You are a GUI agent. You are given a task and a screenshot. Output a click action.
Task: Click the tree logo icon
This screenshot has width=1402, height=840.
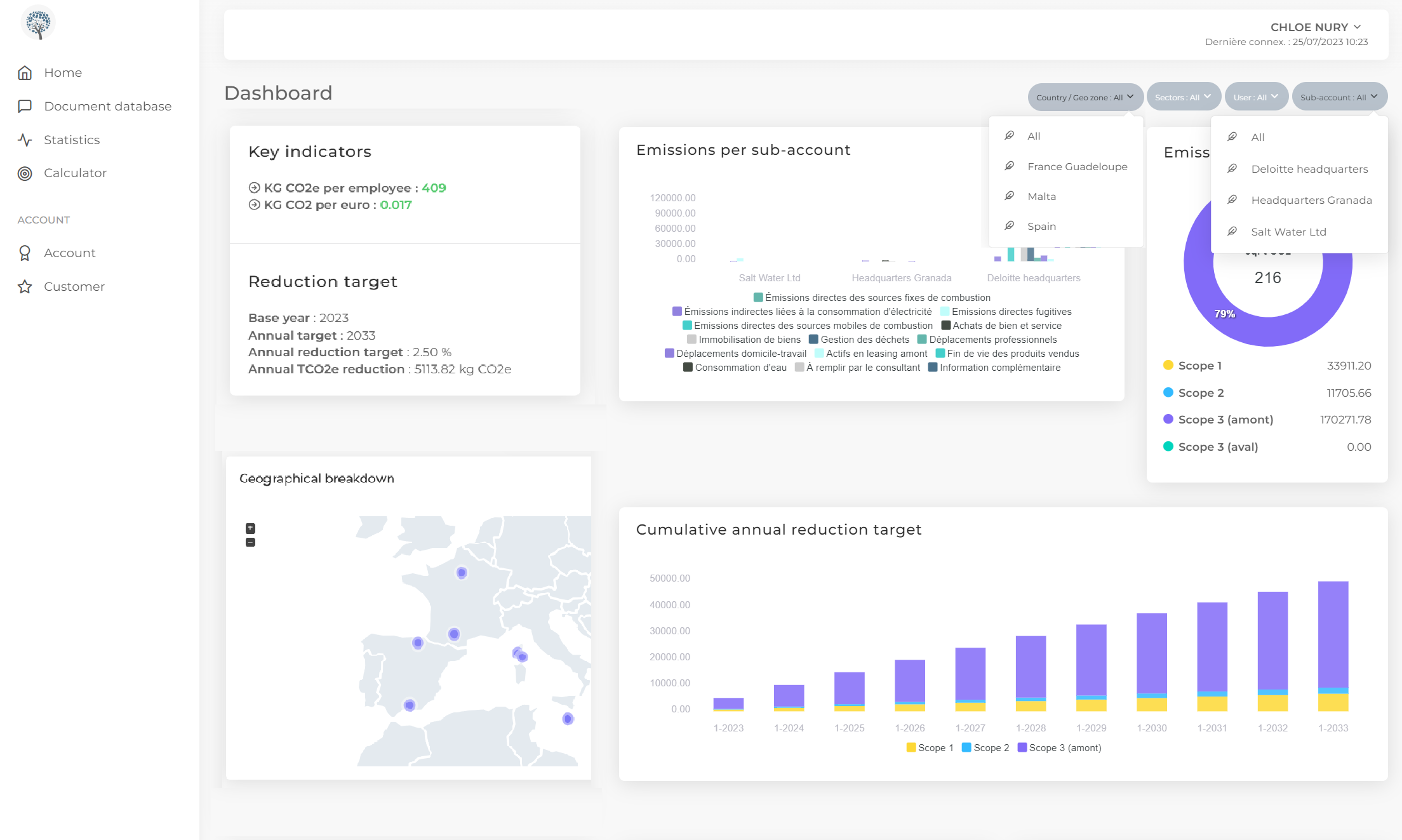pyautogui.click(x=38, y=23)
